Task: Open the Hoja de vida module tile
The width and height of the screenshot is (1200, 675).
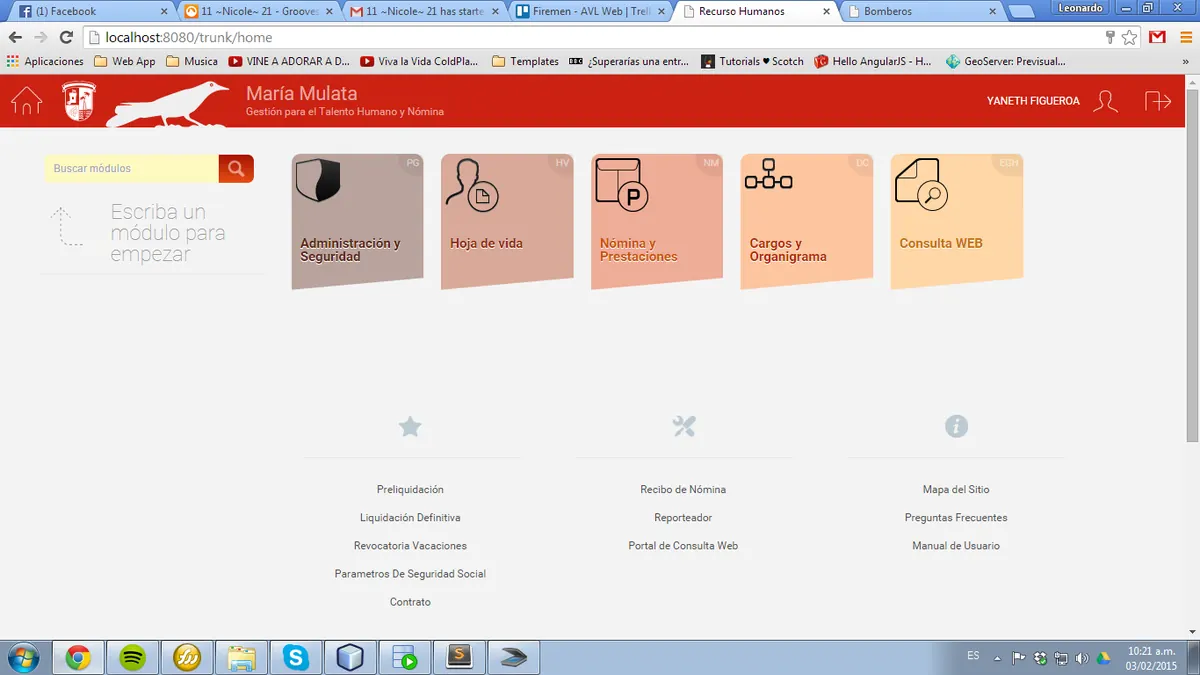Action: [507, 221]
